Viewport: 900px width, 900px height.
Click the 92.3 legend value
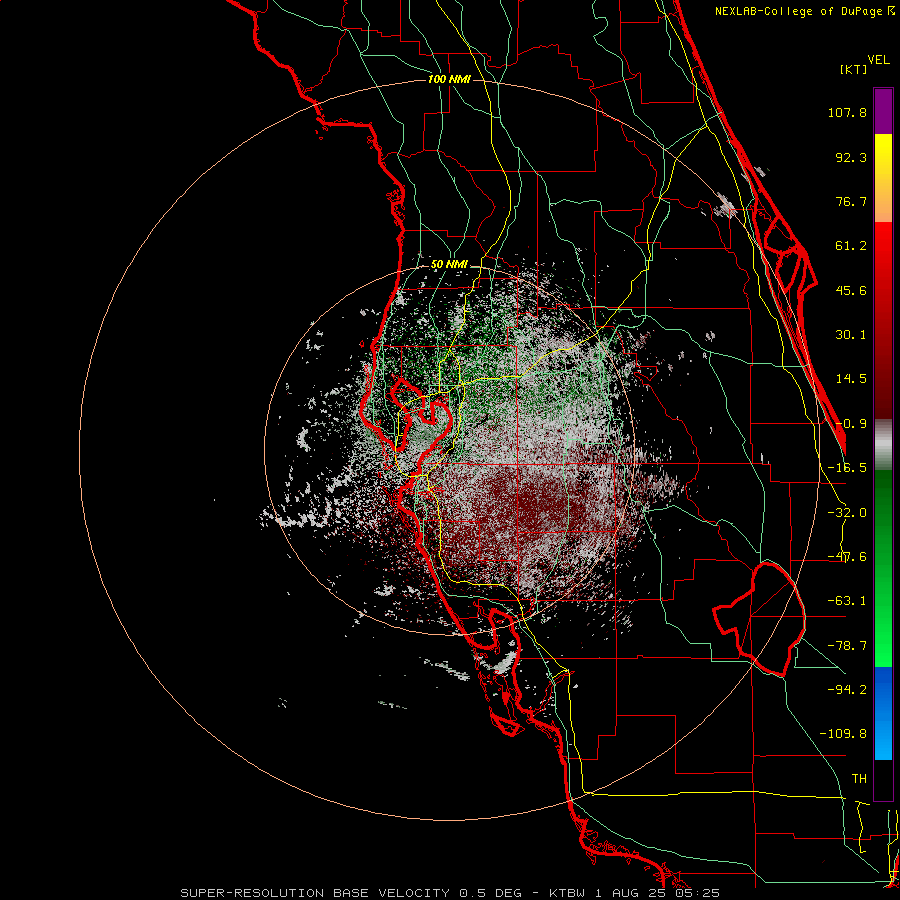coord(851,157)
